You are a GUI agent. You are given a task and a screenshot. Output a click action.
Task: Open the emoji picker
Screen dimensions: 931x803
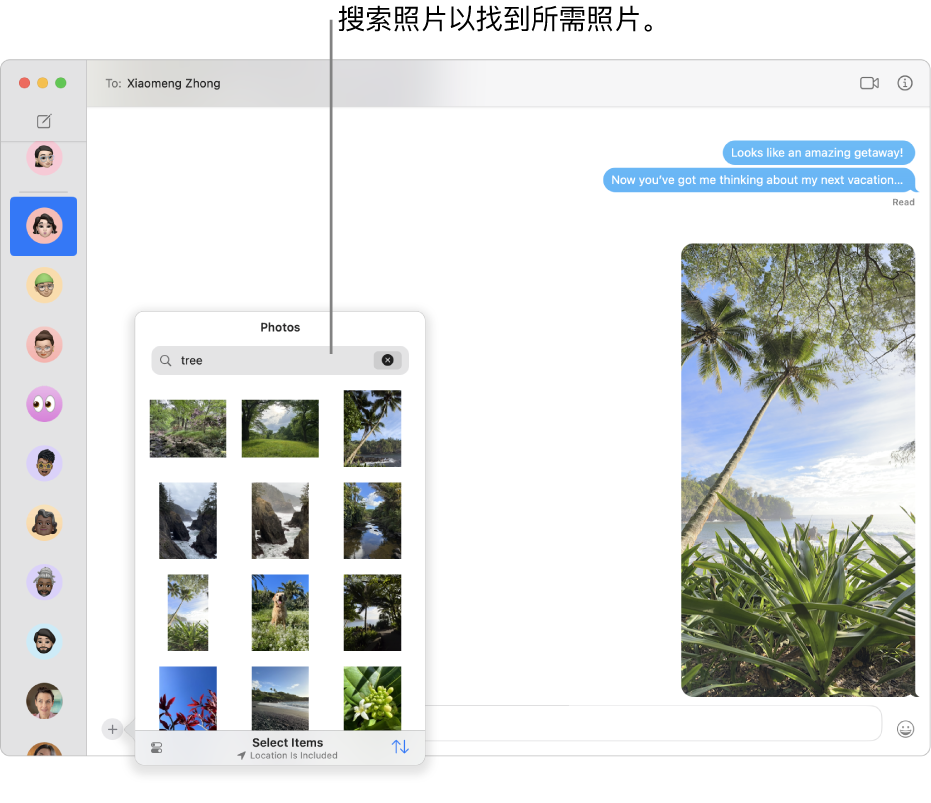click(905, 729)
